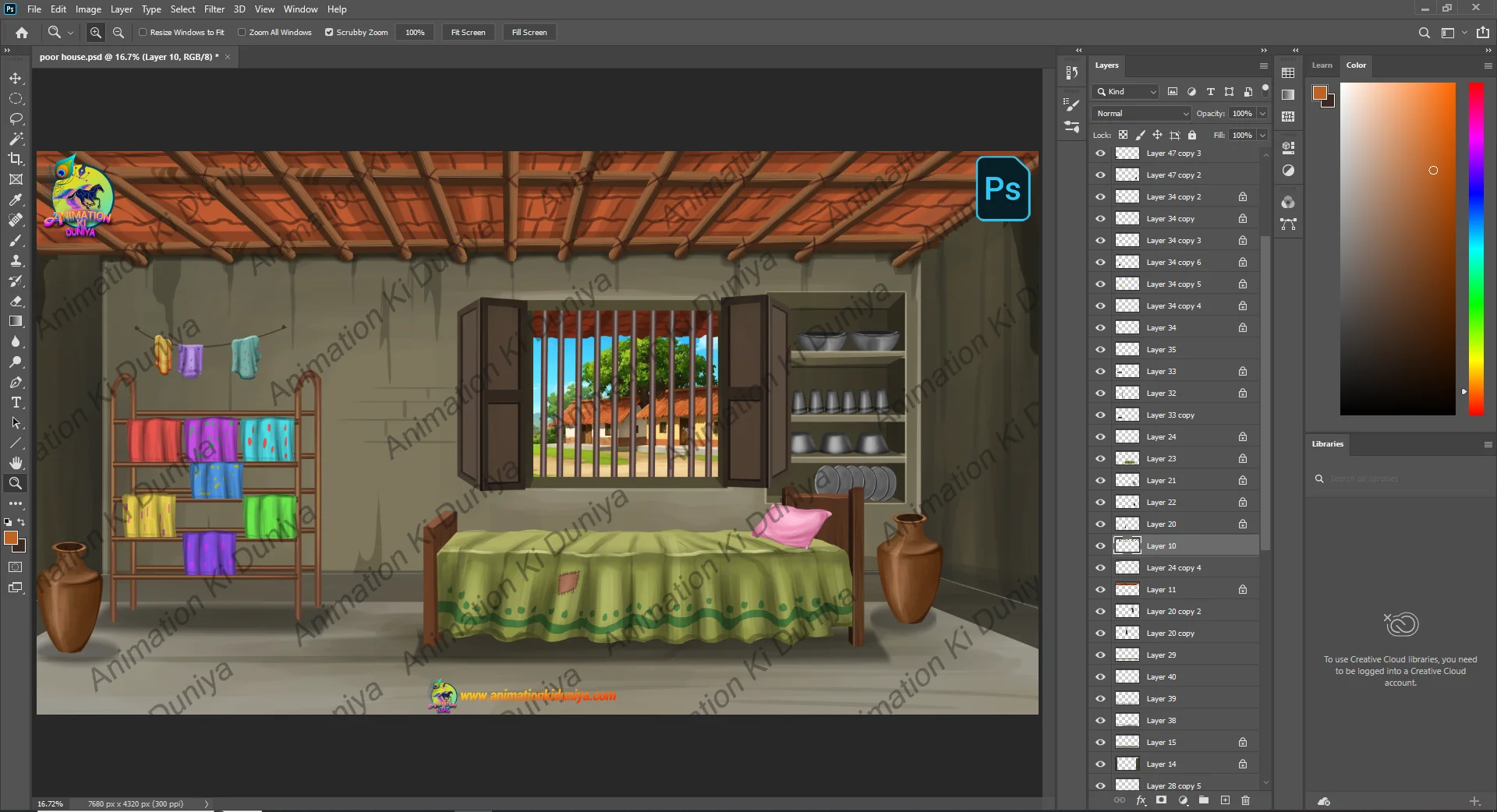Click the Fit Screen button
The image size is (1497, 812).
point(468,33)
